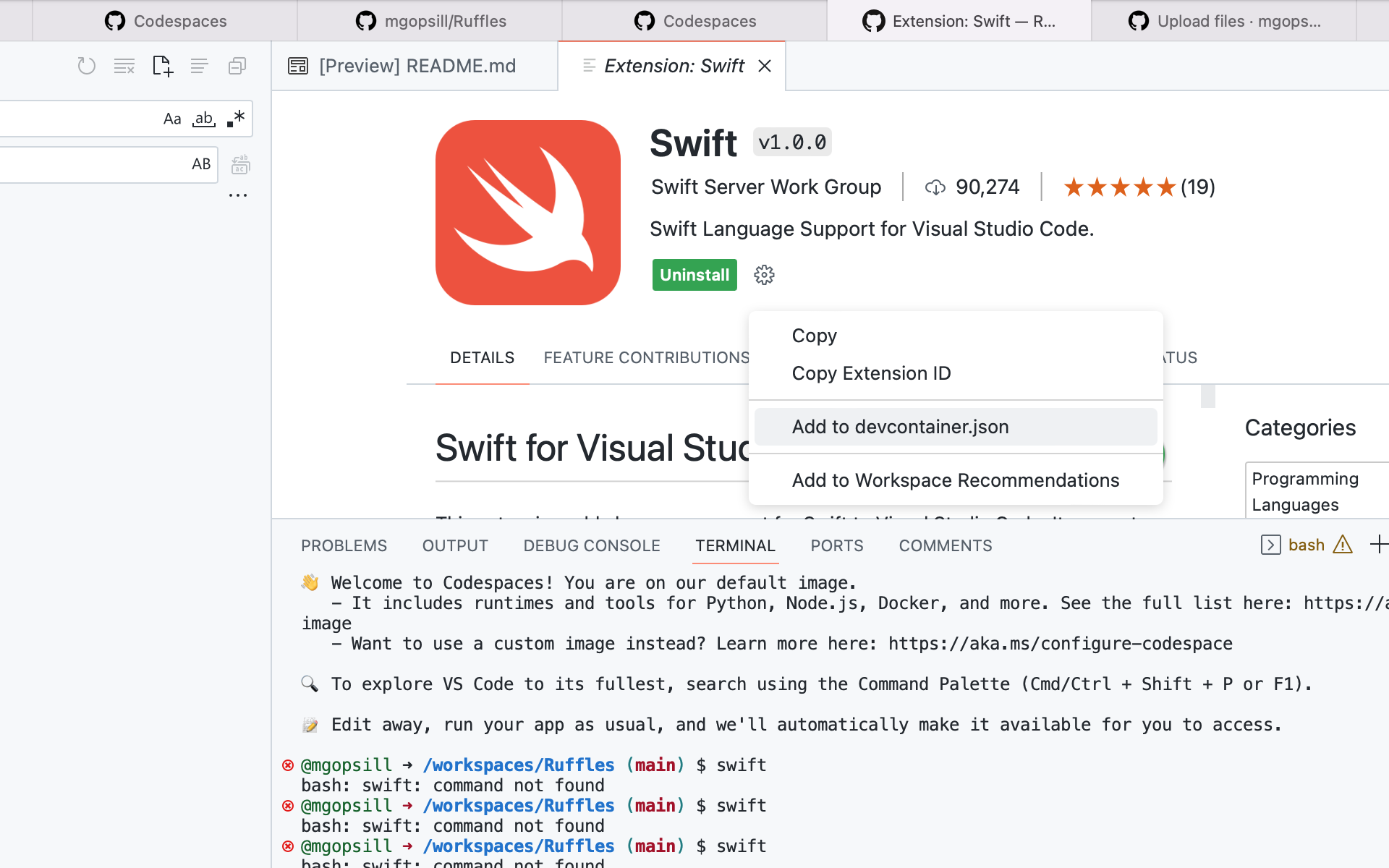Select the Extension: Swift editor tab
Screen dimensions: 1389x868
pyautogui.click(x=674, y=66)
